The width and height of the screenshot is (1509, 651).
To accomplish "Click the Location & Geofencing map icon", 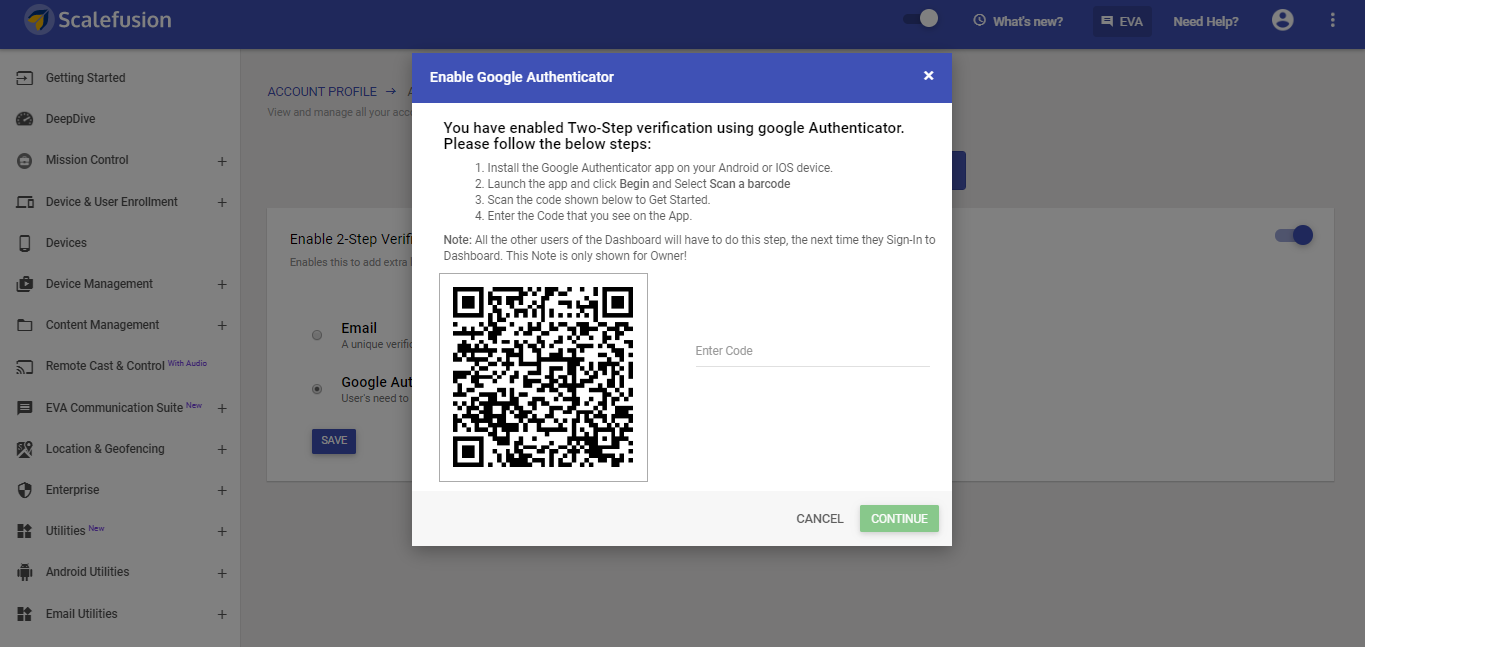I will 25,449.
